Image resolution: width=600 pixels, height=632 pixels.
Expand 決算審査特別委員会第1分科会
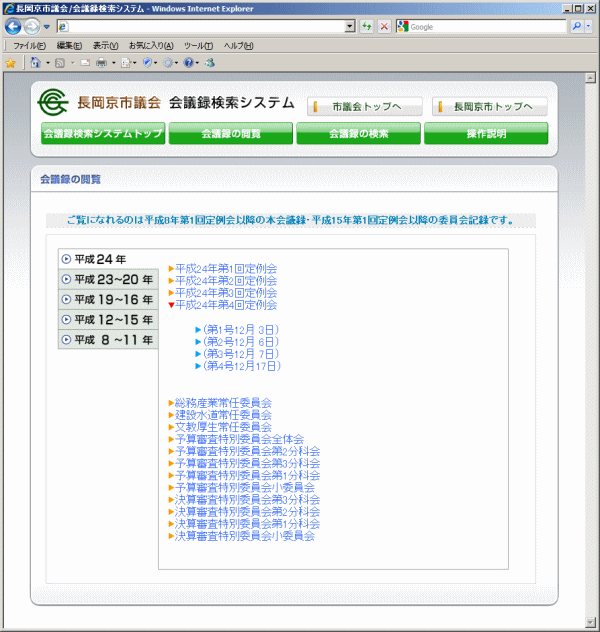coord(247,524)
